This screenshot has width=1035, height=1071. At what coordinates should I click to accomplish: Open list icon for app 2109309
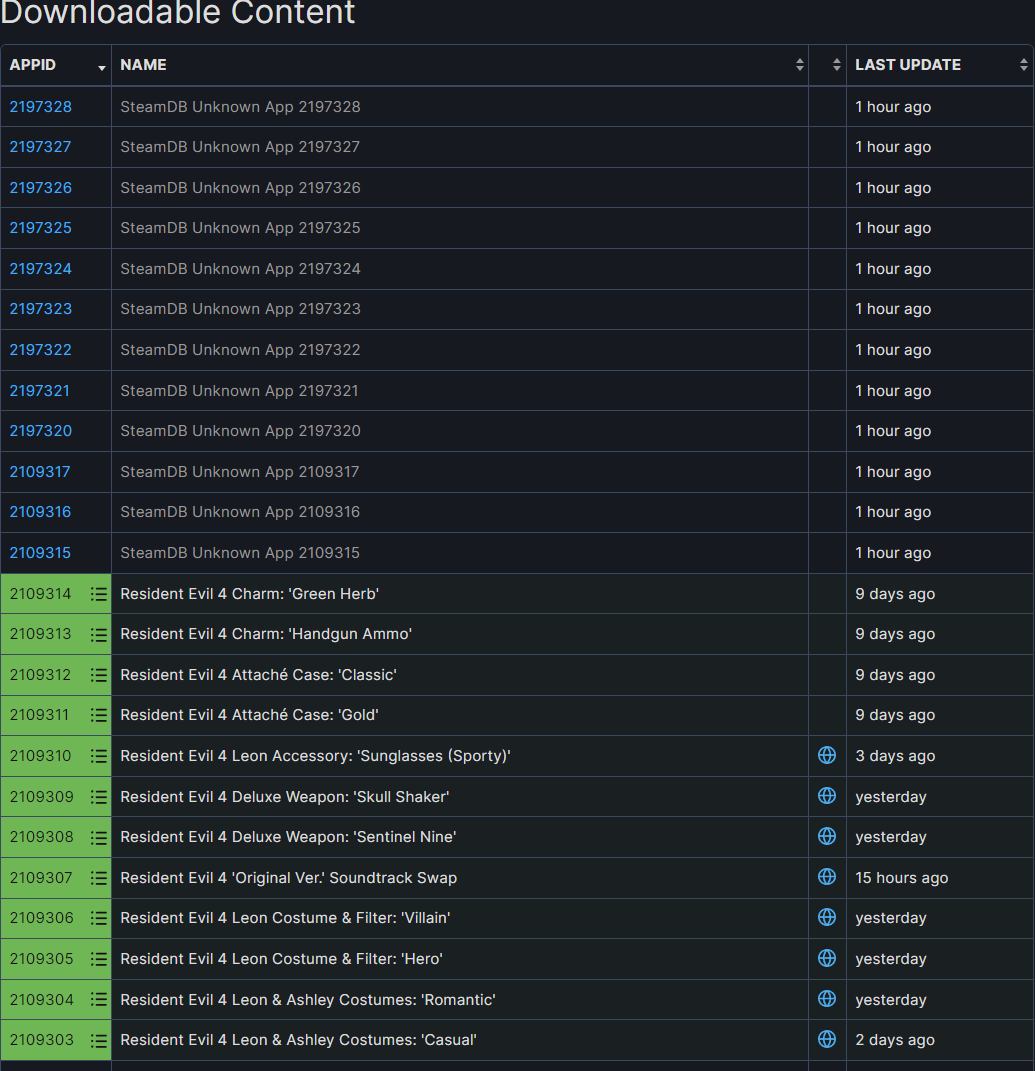(x=99, y=796)
